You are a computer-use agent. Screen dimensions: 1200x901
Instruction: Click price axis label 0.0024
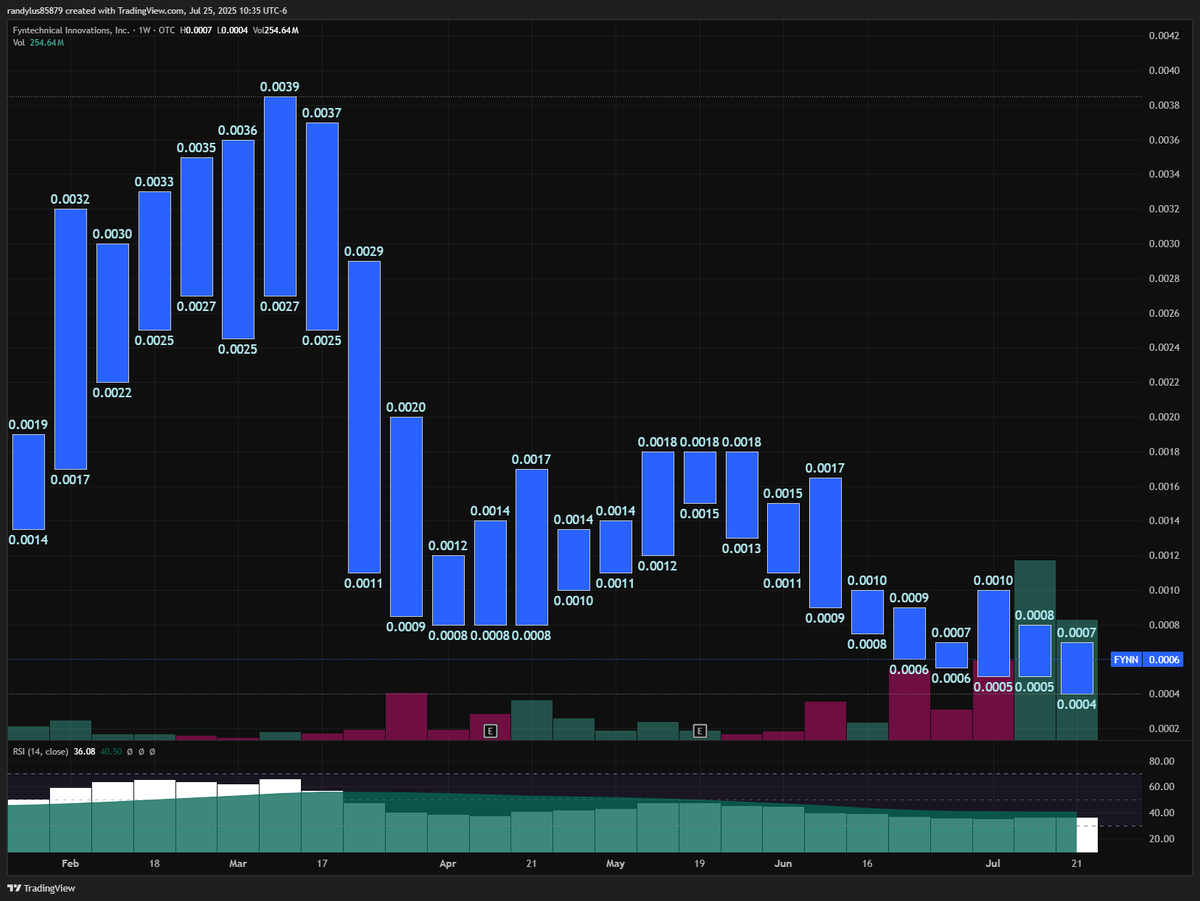point(1163,348)
